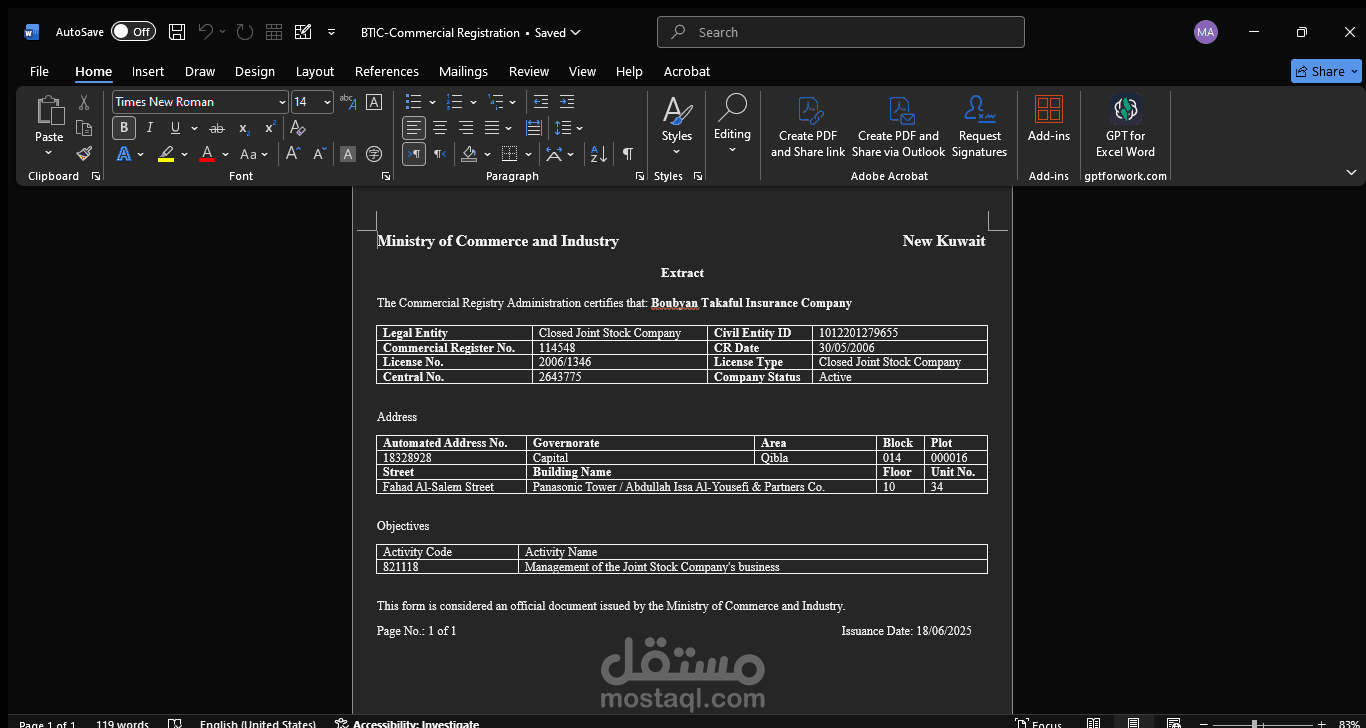Expand the Paste options arrow

[x=49, y=153]
